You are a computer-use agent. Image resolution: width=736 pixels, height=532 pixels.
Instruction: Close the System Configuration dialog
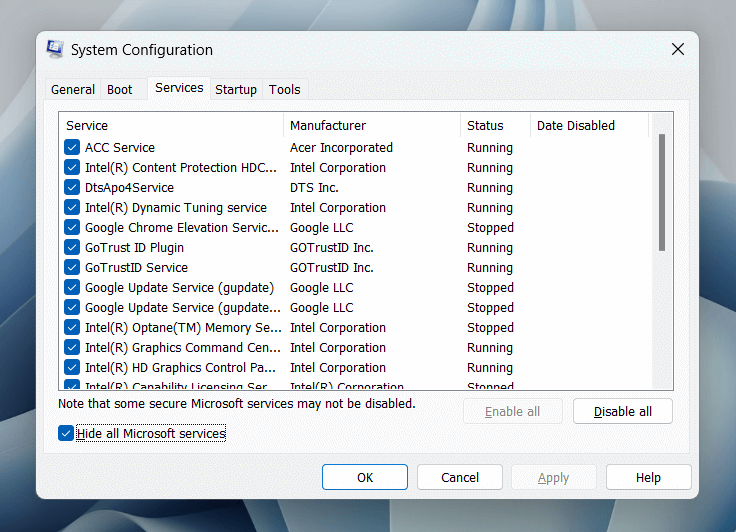click(x=677, y=49)
